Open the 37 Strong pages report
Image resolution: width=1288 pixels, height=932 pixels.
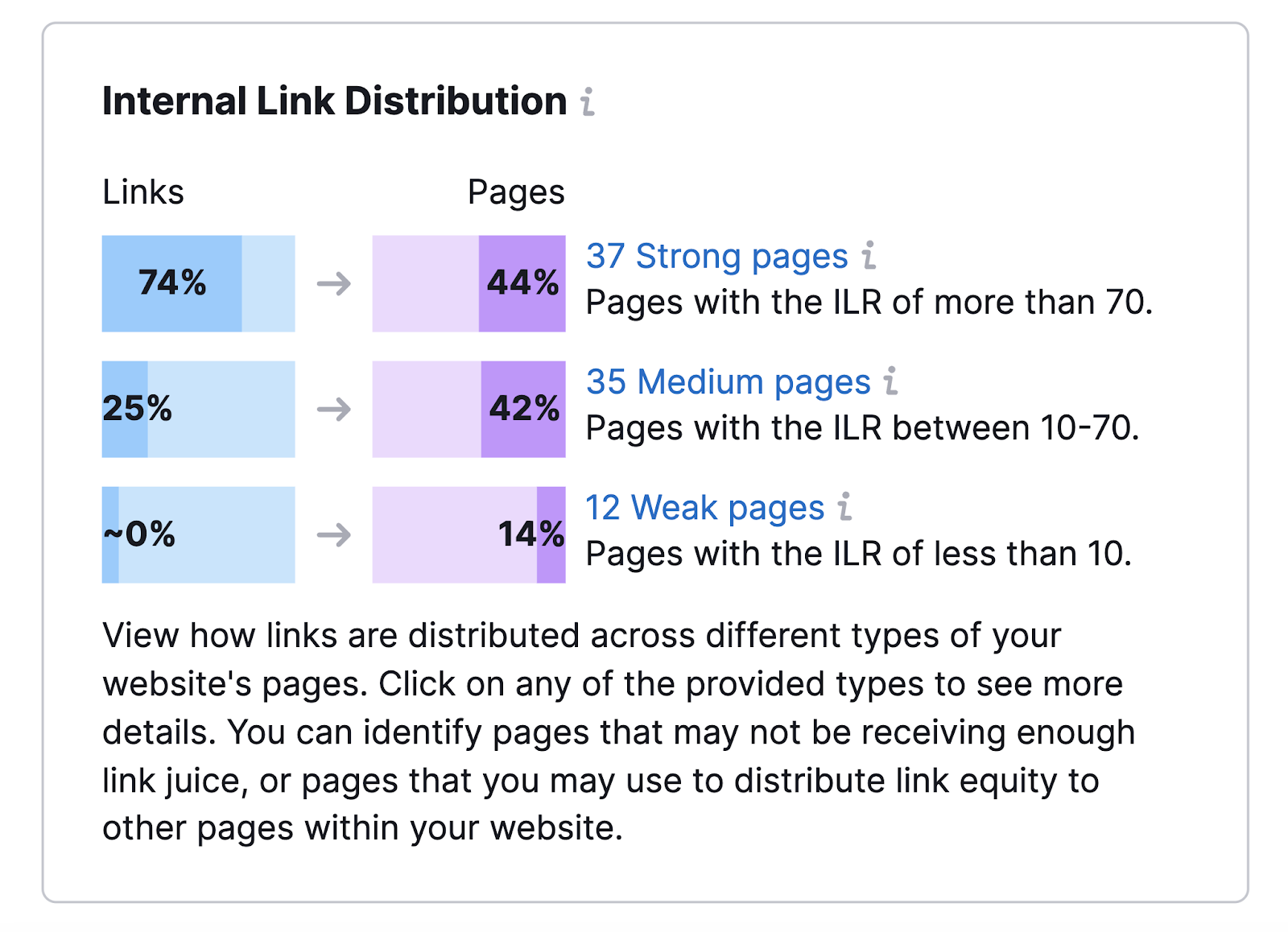(716, 255)
